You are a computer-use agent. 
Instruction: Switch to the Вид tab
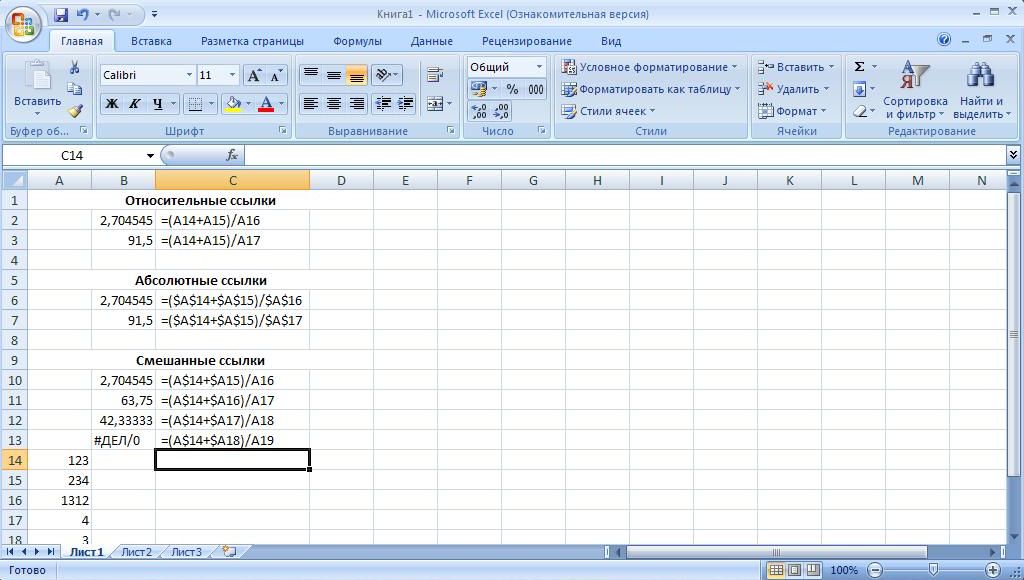click(611, 41)
